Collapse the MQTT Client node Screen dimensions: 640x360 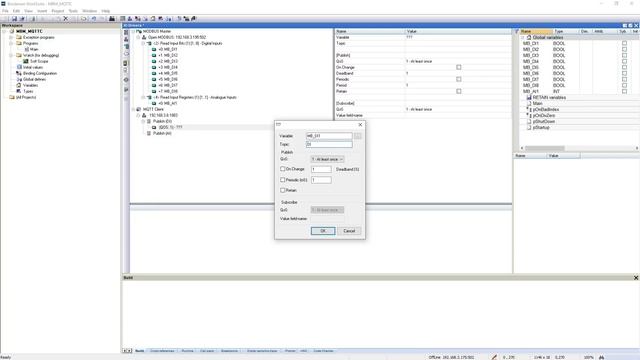133,109
